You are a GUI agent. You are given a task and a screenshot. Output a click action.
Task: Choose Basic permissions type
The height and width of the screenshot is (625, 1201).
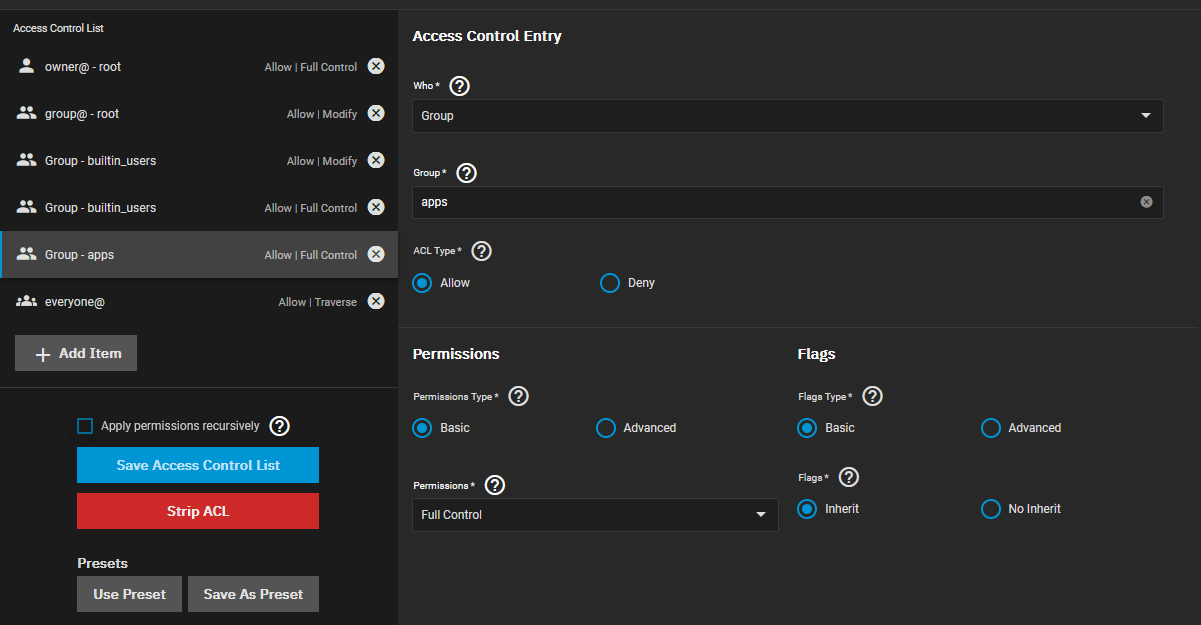(x=423, y=428)
